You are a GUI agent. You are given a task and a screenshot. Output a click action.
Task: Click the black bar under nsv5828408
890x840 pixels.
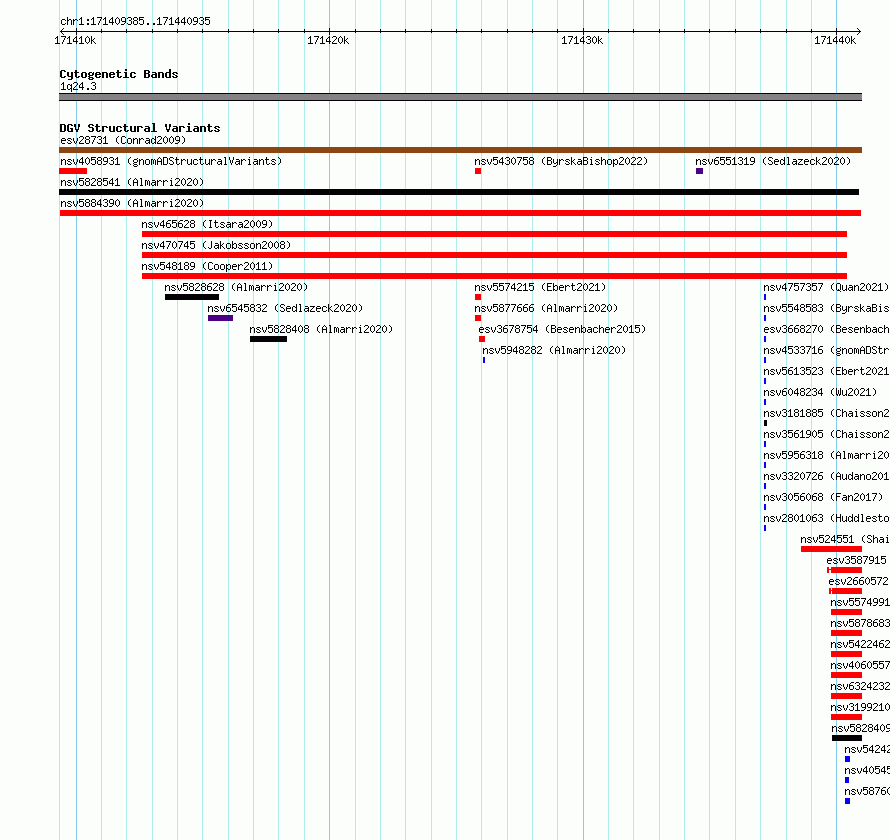click(x=268, y=339)
